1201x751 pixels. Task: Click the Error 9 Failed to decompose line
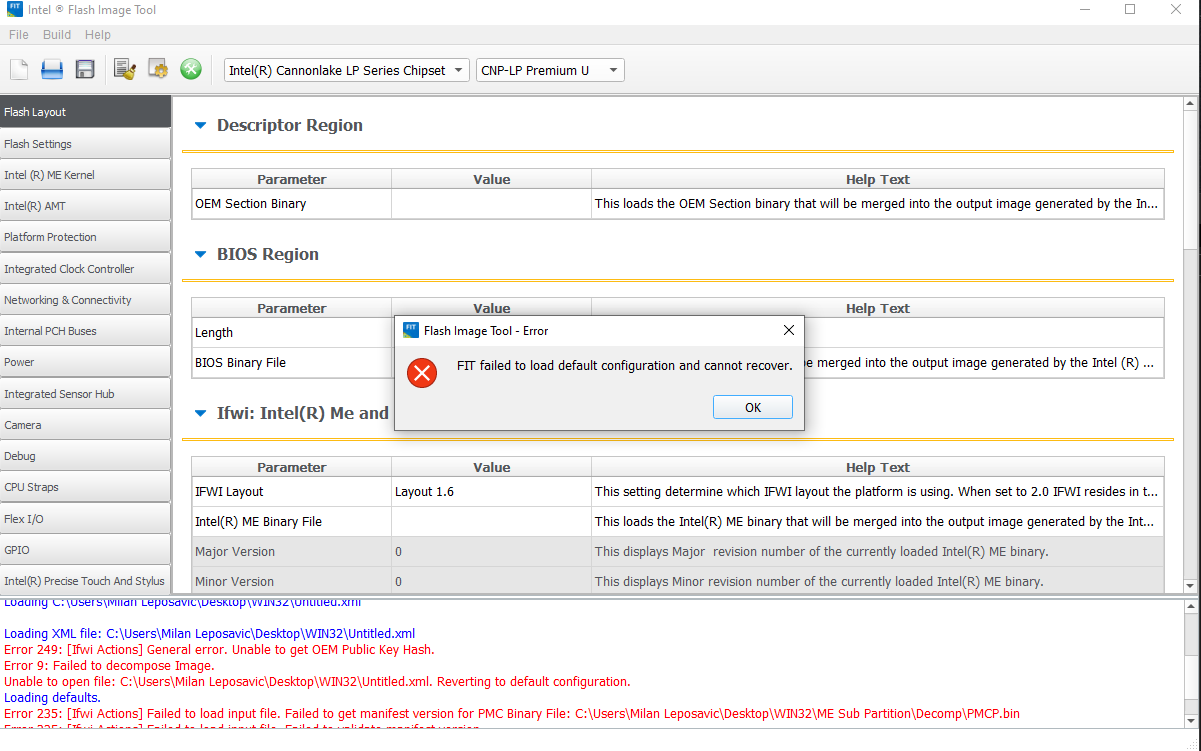(x=109, y=665)
